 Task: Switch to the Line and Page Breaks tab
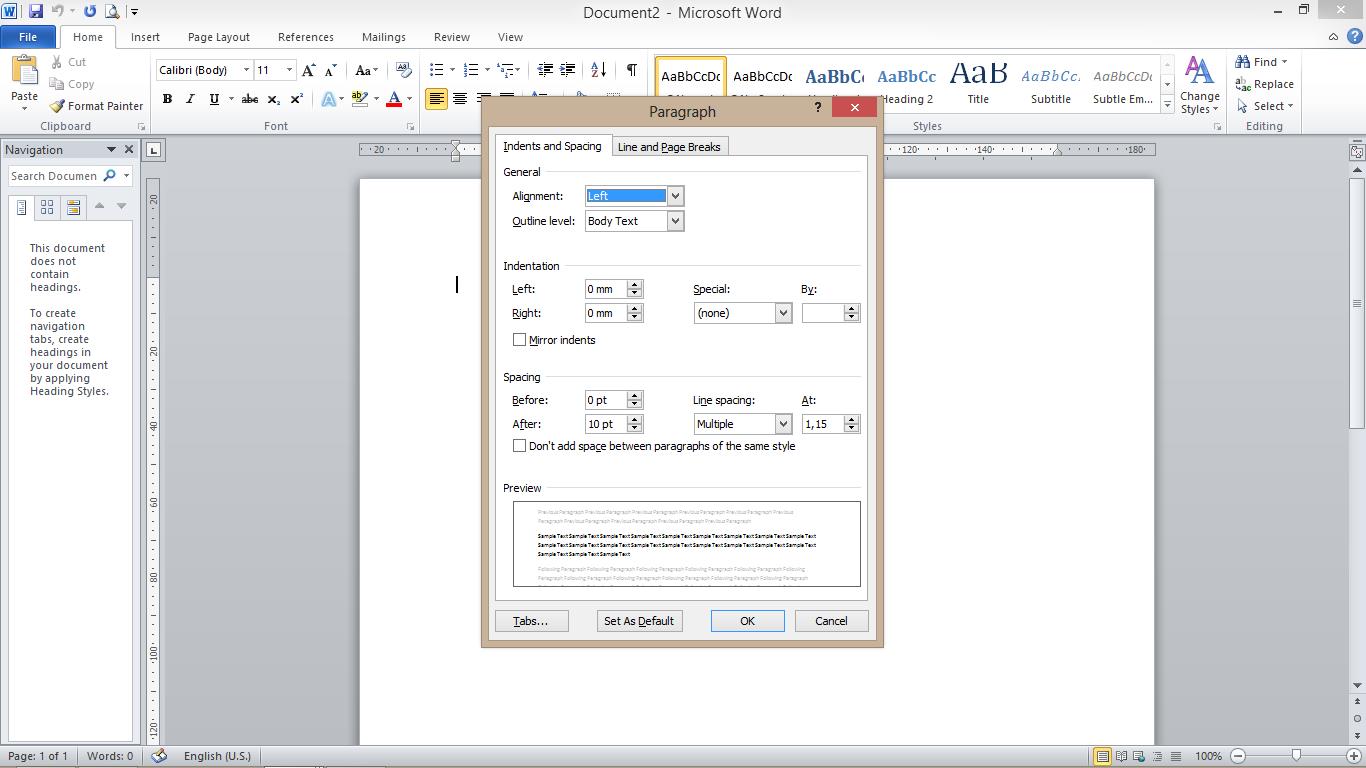pos(669,146)
